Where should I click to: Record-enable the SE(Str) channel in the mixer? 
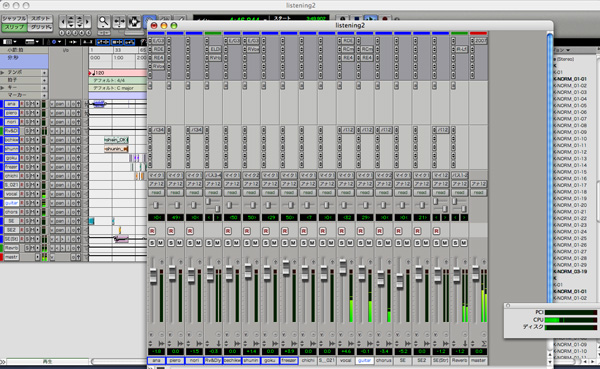(436, 231)
